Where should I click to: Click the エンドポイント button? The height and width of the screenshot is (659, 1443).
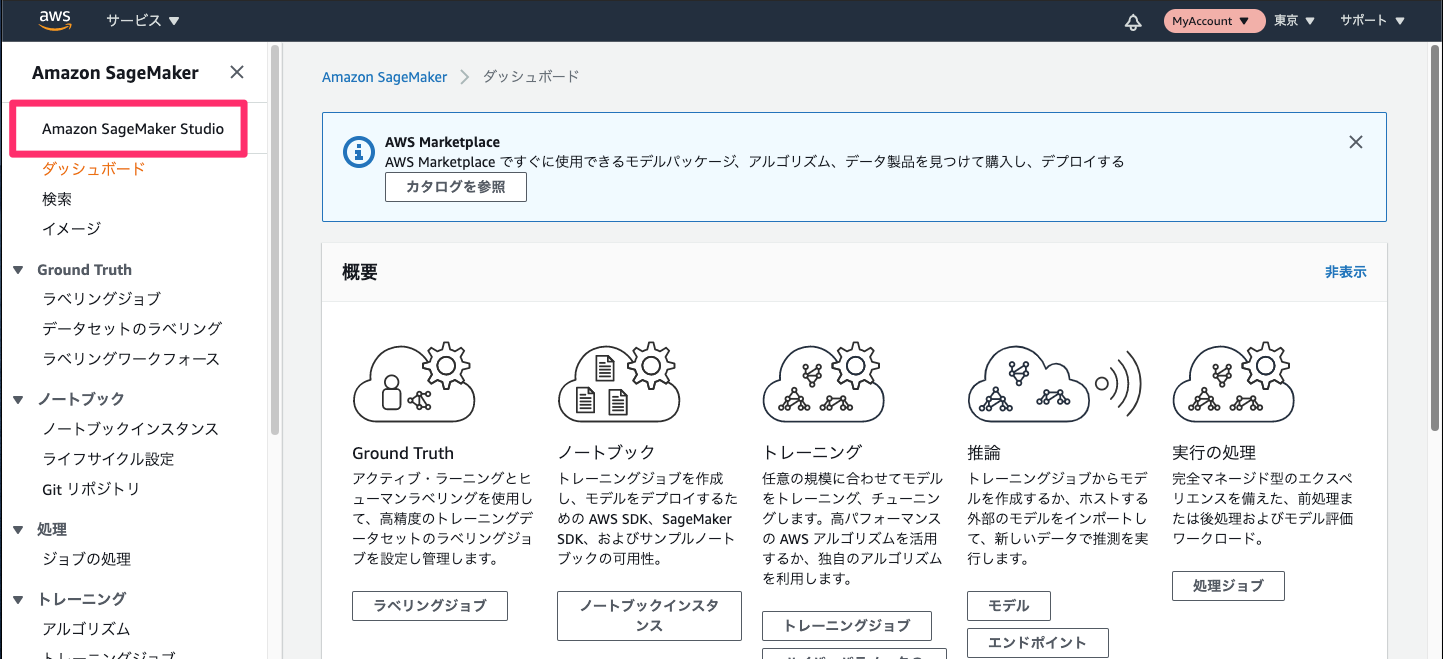(1038, 642)
